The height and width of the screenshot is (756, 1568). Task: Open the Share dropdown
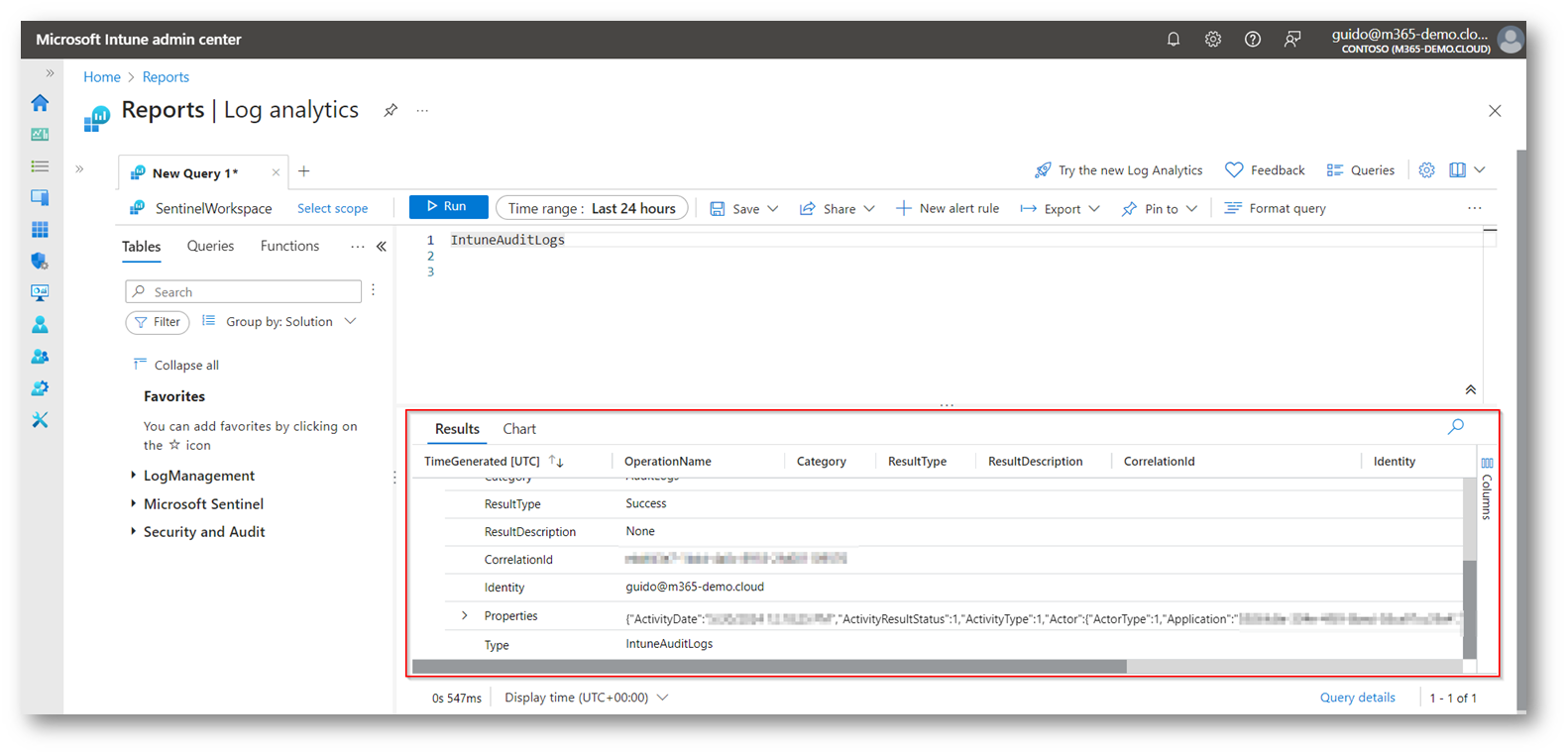[838, 209]
